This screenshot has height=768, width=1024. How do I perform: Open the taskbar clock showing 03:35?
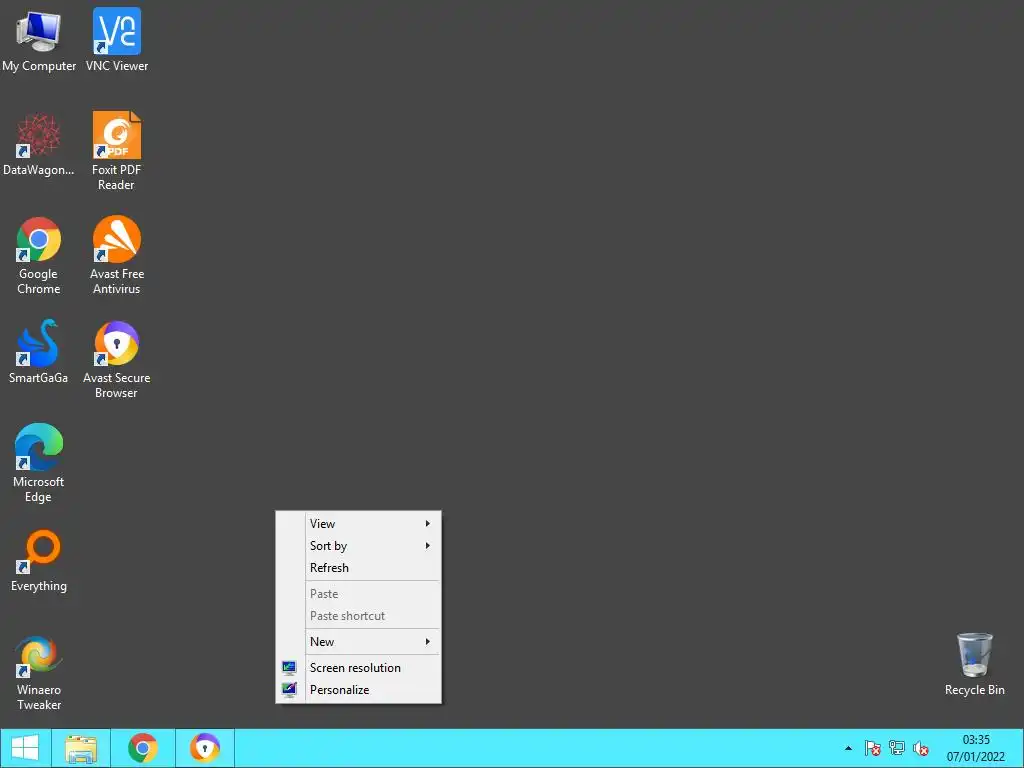click(x=976, y=748)
